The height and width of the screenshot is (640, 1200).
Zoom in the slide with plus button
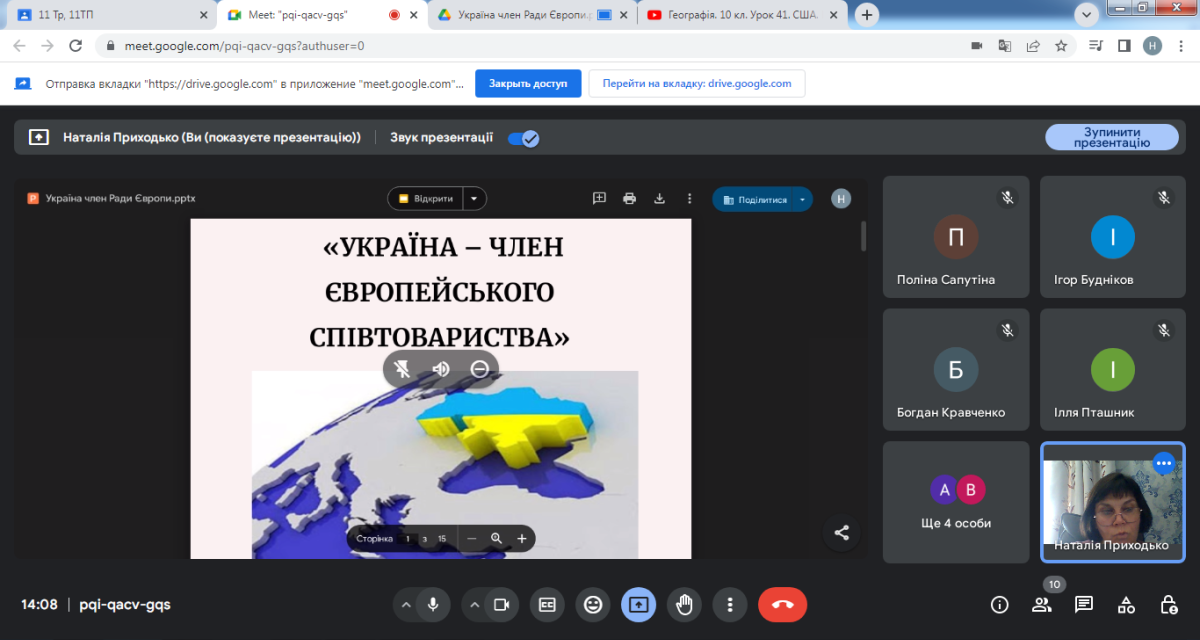[x=521, y=538]
